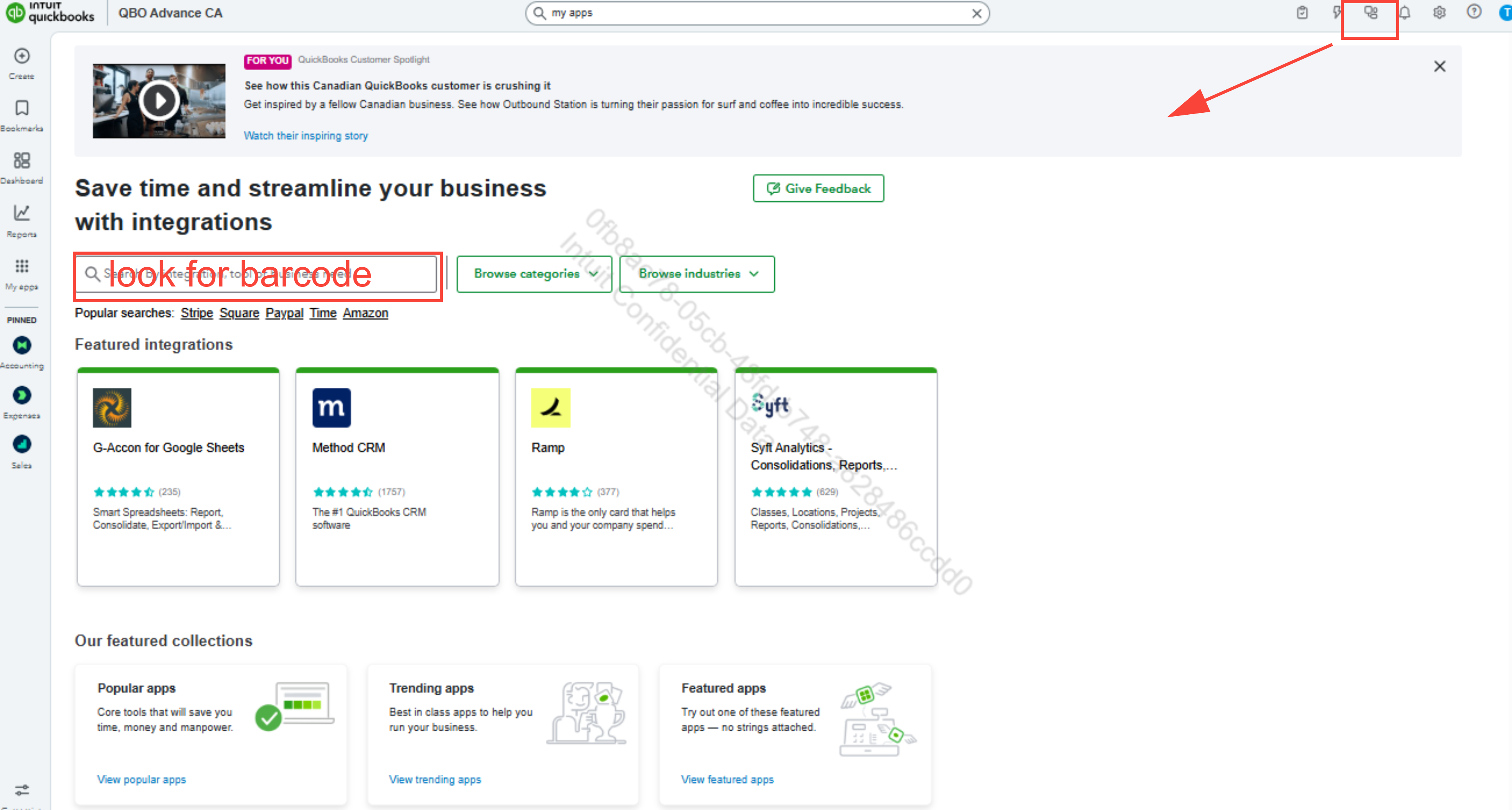Click G-Accon star rating (235)

(137, 492)
